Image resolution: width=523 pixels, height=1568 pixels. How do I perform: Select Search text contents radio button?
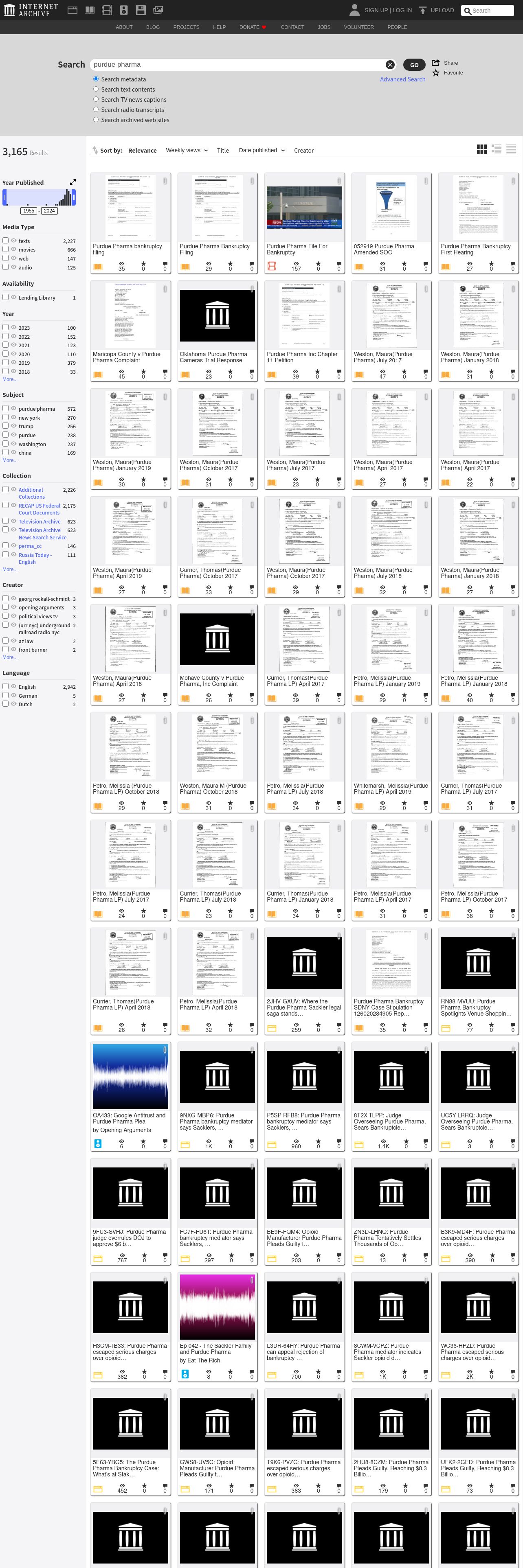pyautogui.click(x=96, y=90)
